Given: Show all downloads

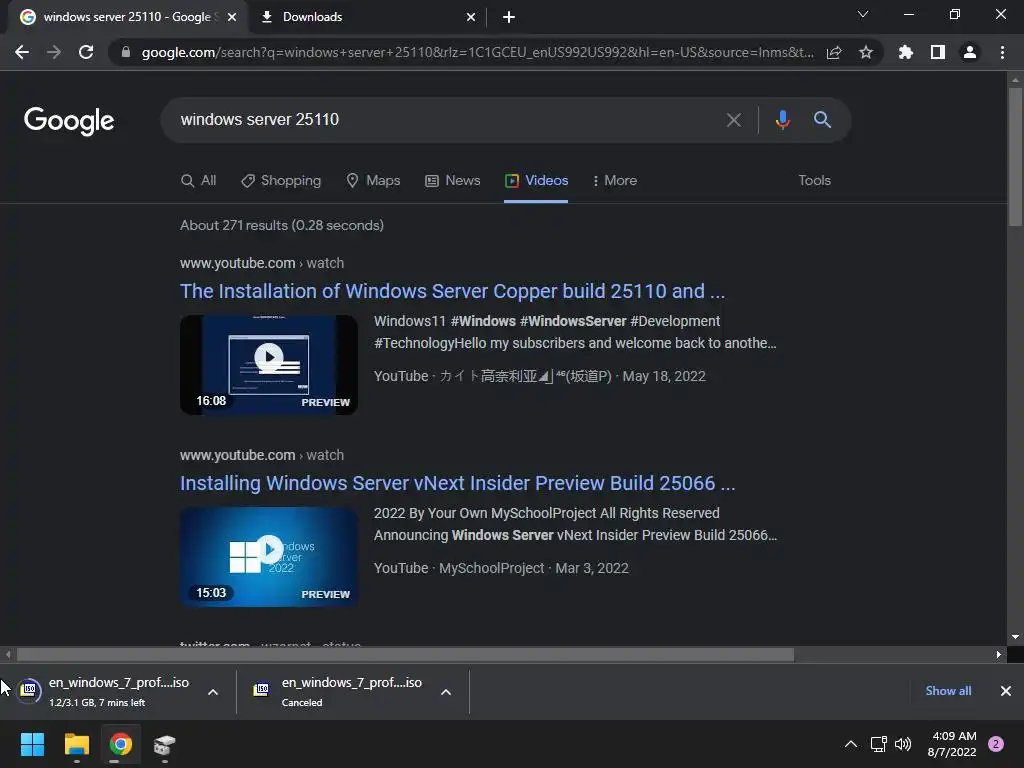Looking at the screenshot, I should point(948,691).
